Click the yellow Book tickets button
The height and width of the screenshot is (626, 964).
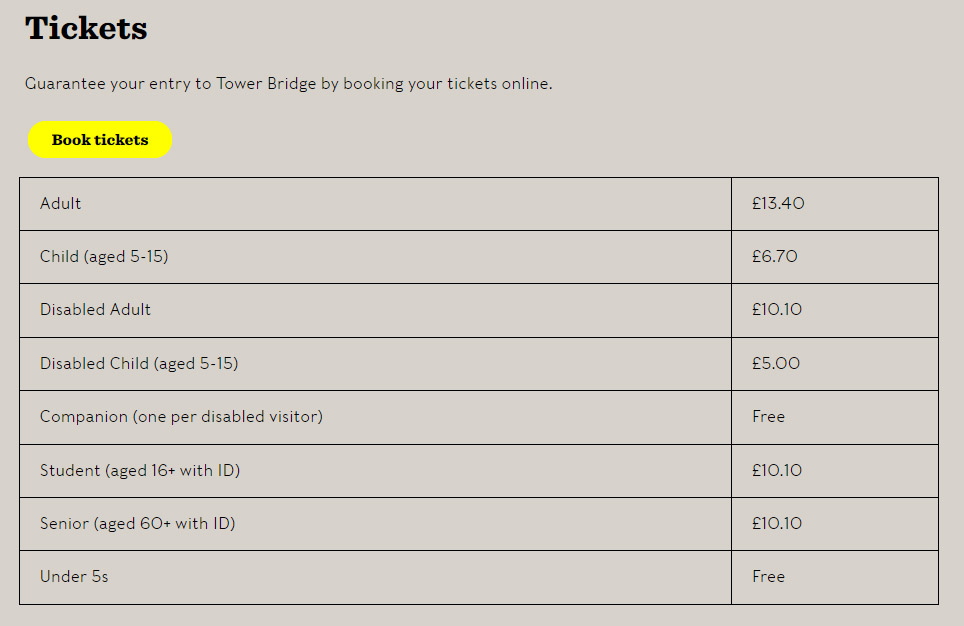100,140
